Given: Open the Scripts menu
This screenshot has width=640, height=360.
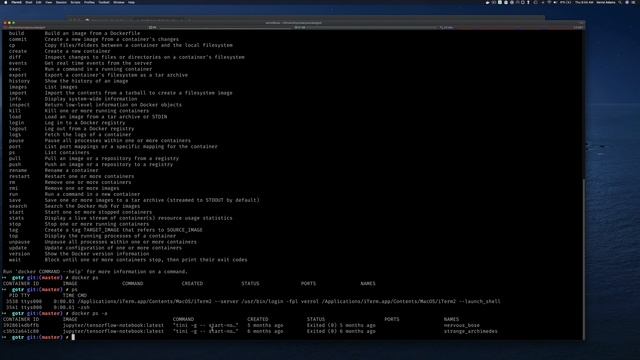Looking at the screenshot, I should click(x=75, y=2).
